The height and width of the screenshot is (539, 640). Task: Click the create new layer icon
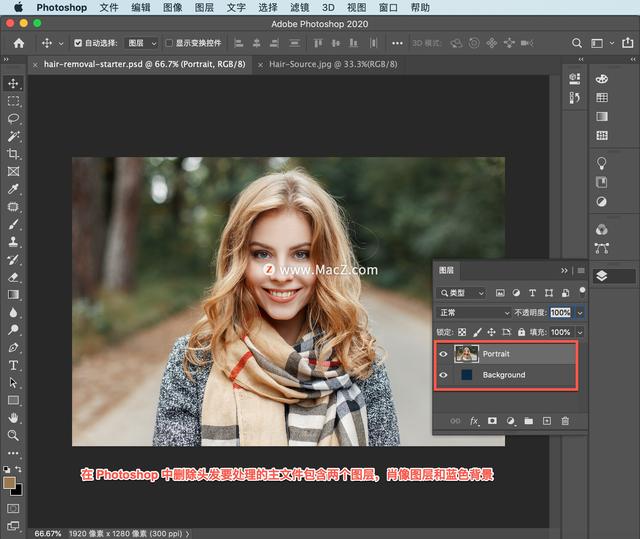546,422
